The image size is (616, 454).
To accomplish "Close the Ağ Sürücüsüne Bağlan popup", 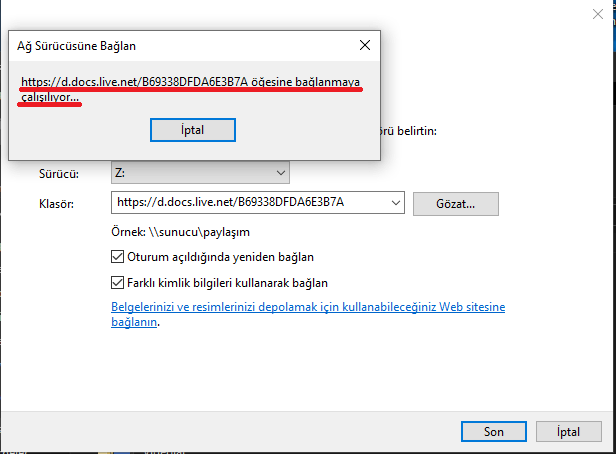I will 365,45.
